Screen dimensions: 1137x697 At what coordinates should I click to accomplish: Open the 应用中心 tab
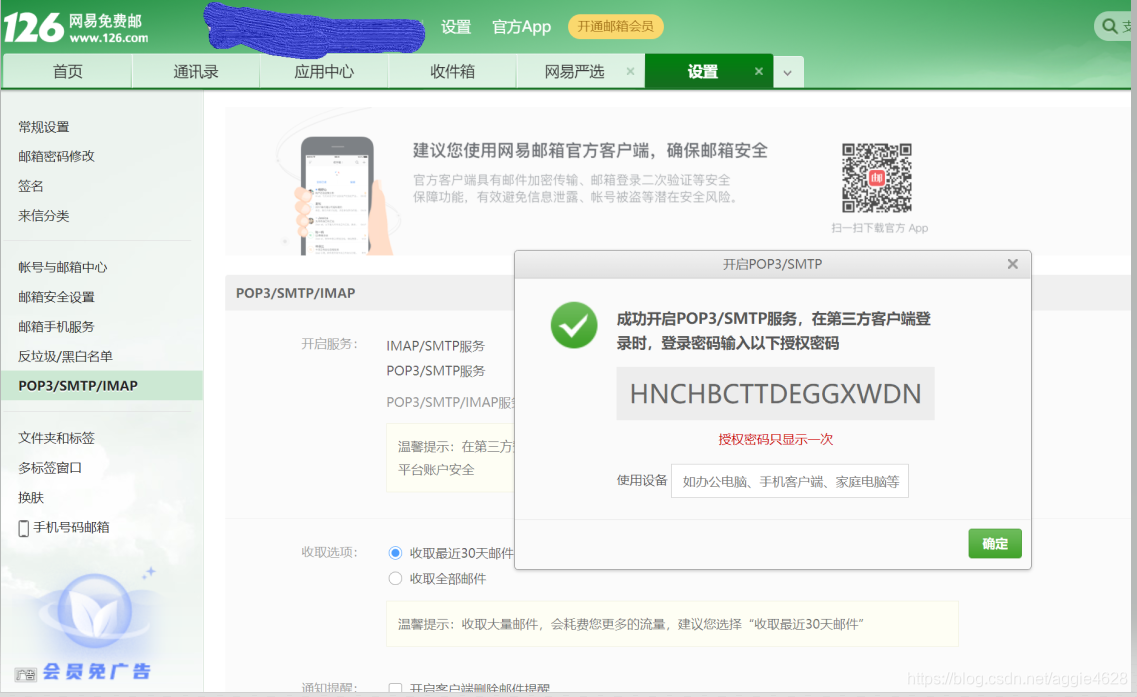tap(324, 72)
